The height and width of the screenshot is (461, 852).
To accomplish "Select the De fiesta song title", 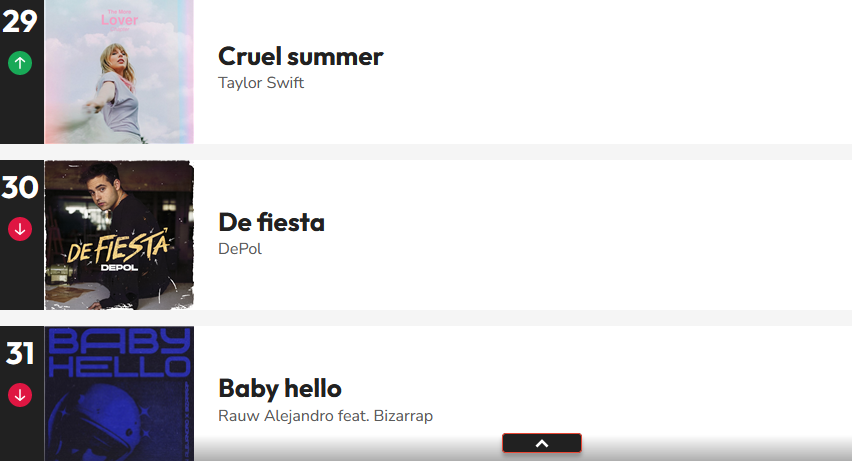I will (271, 222).
